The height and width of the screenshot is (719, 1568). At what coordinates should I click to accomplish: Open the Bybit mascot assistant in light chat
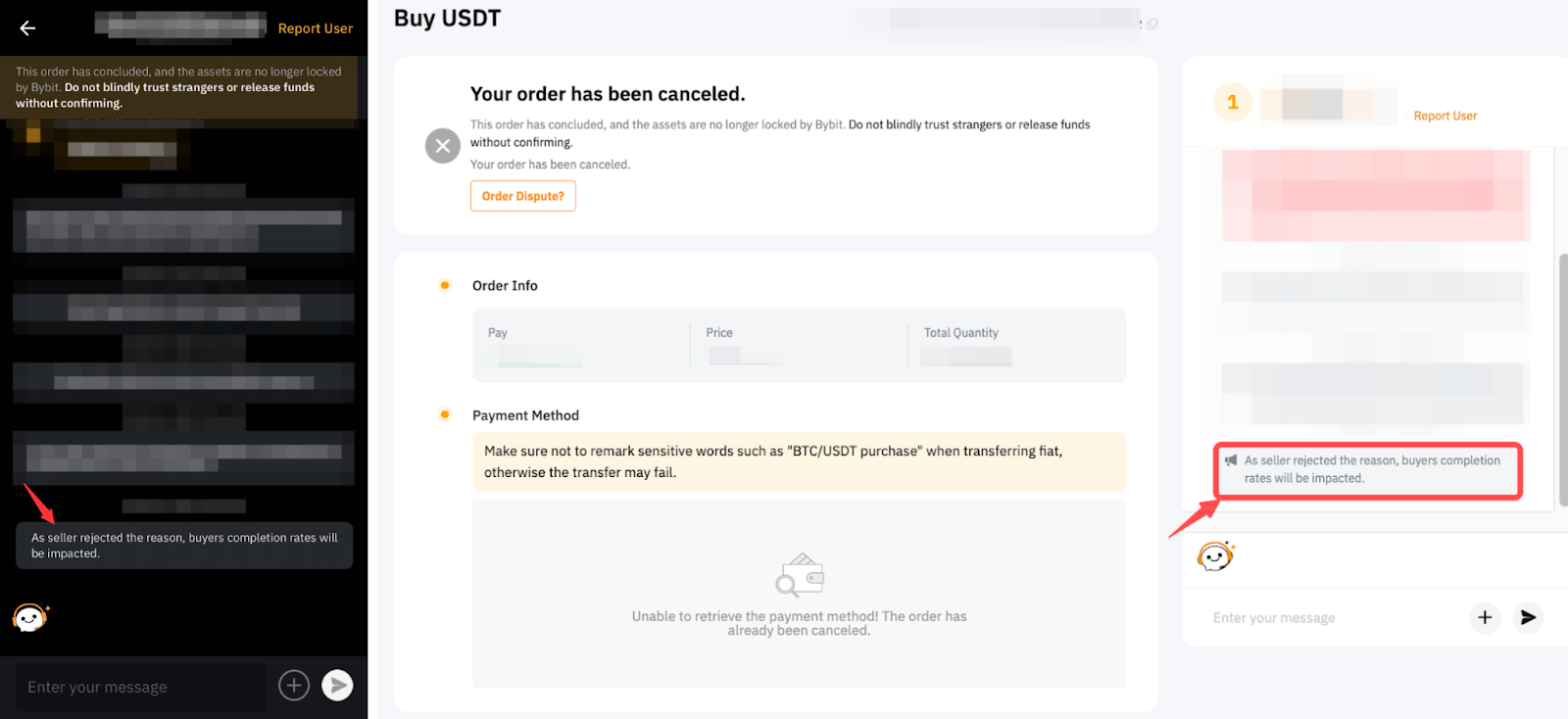point(1215,556)
